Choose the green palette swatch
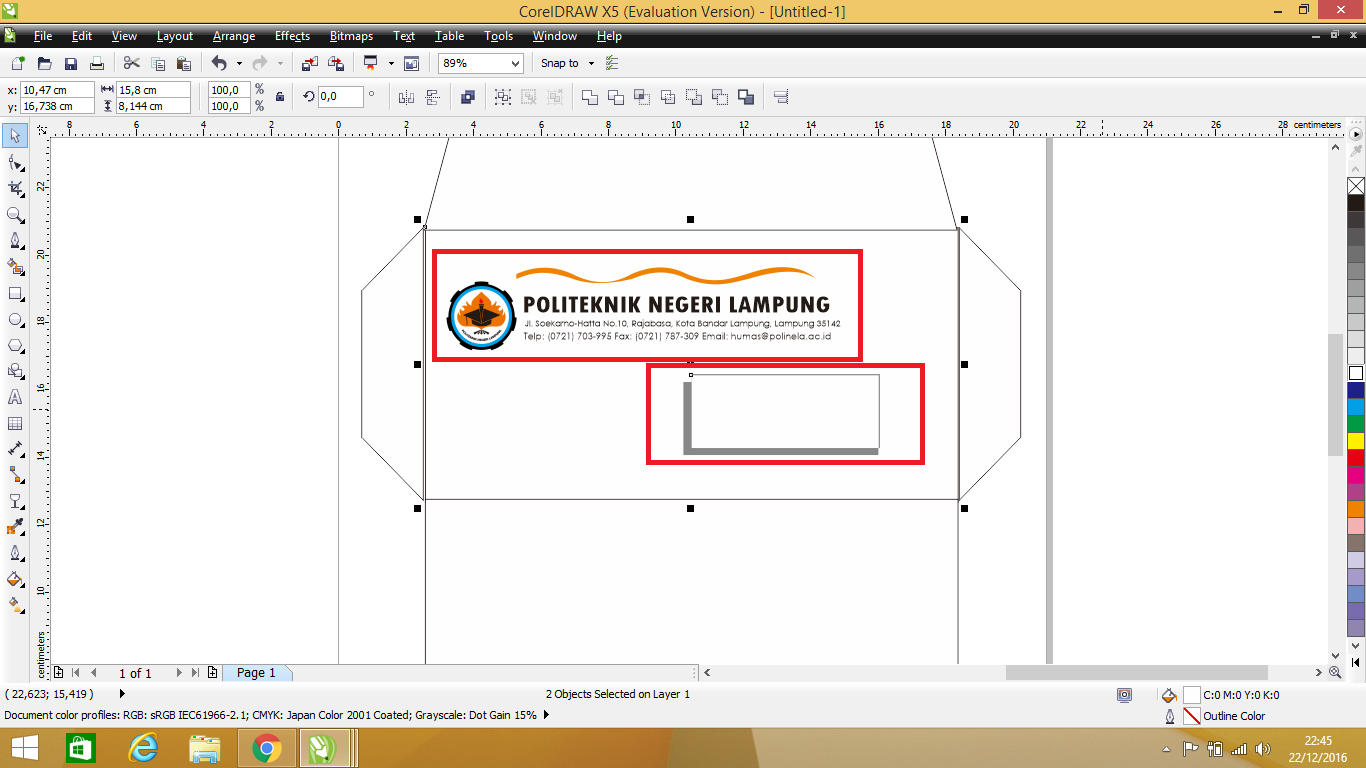This screenshot has width=1366, height=768. [1356, 423]
